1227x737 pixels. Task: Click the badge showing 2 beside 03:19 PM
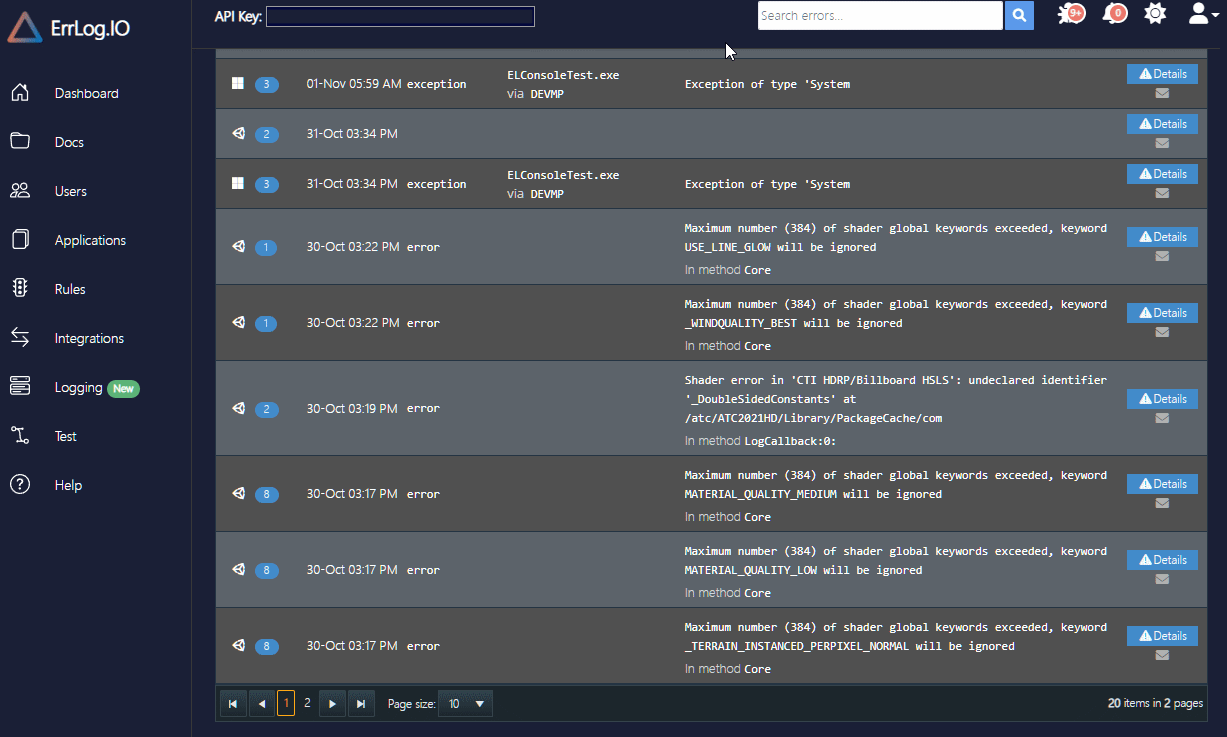point(267,408)
